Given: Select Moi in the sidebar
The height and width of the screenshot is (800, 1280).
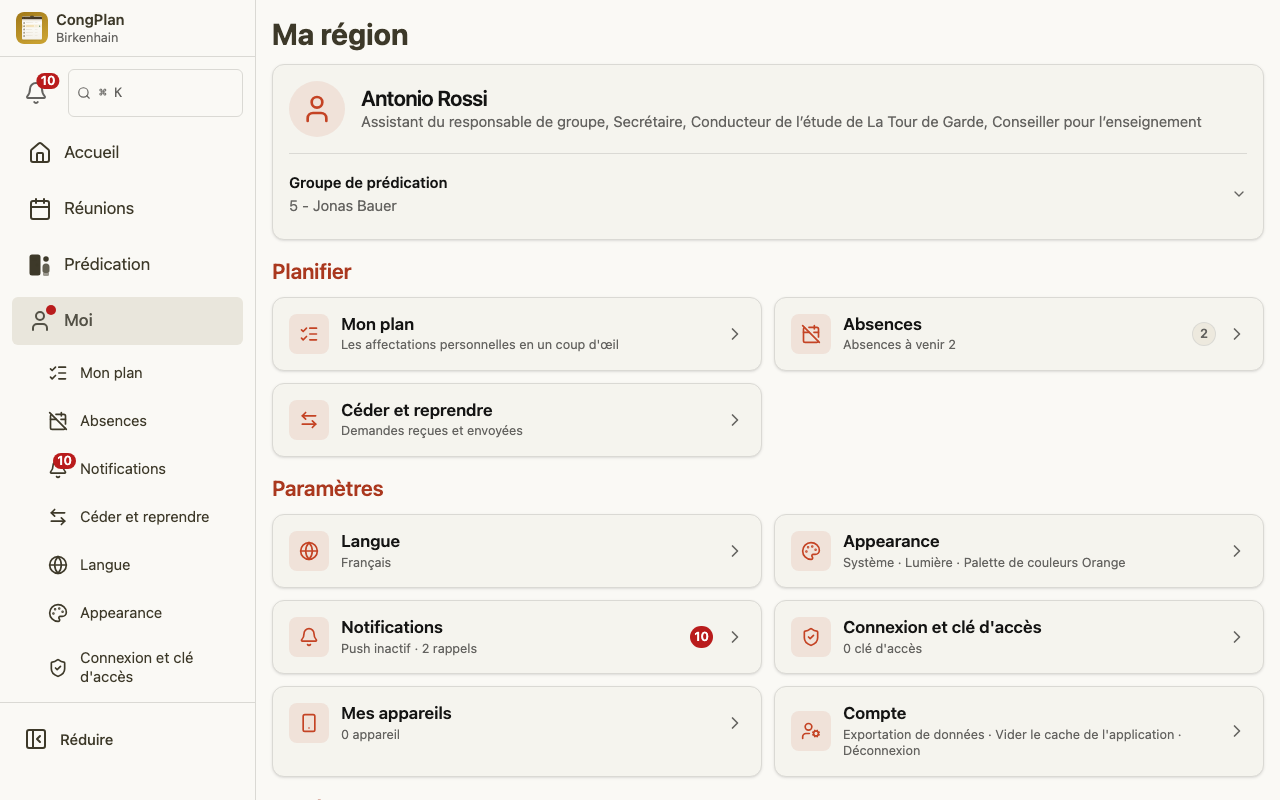Looking at the screenshot, I should point(127,321).
